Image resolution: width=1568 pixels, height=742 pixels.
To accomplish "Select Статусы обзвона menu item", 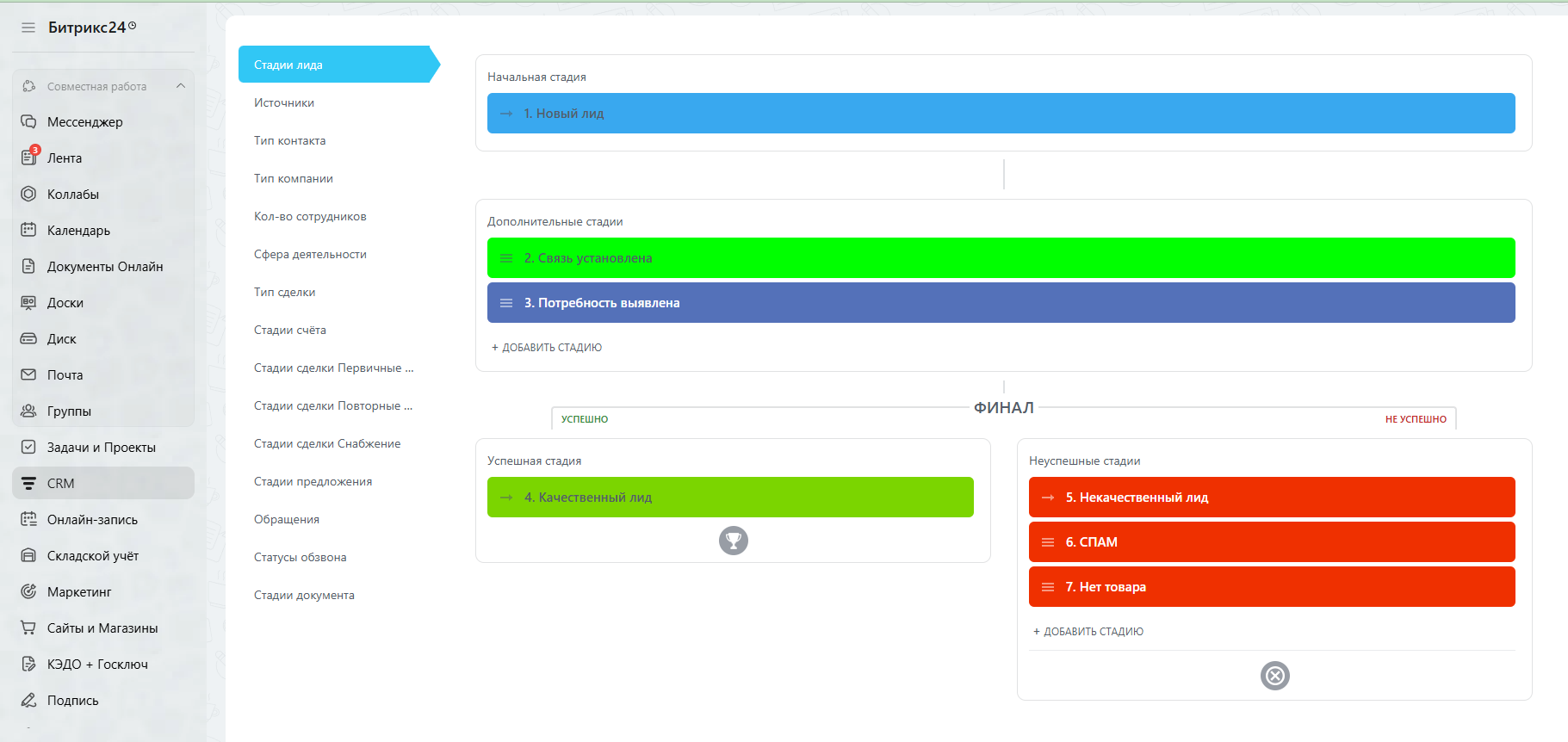I will coord(301,557).
